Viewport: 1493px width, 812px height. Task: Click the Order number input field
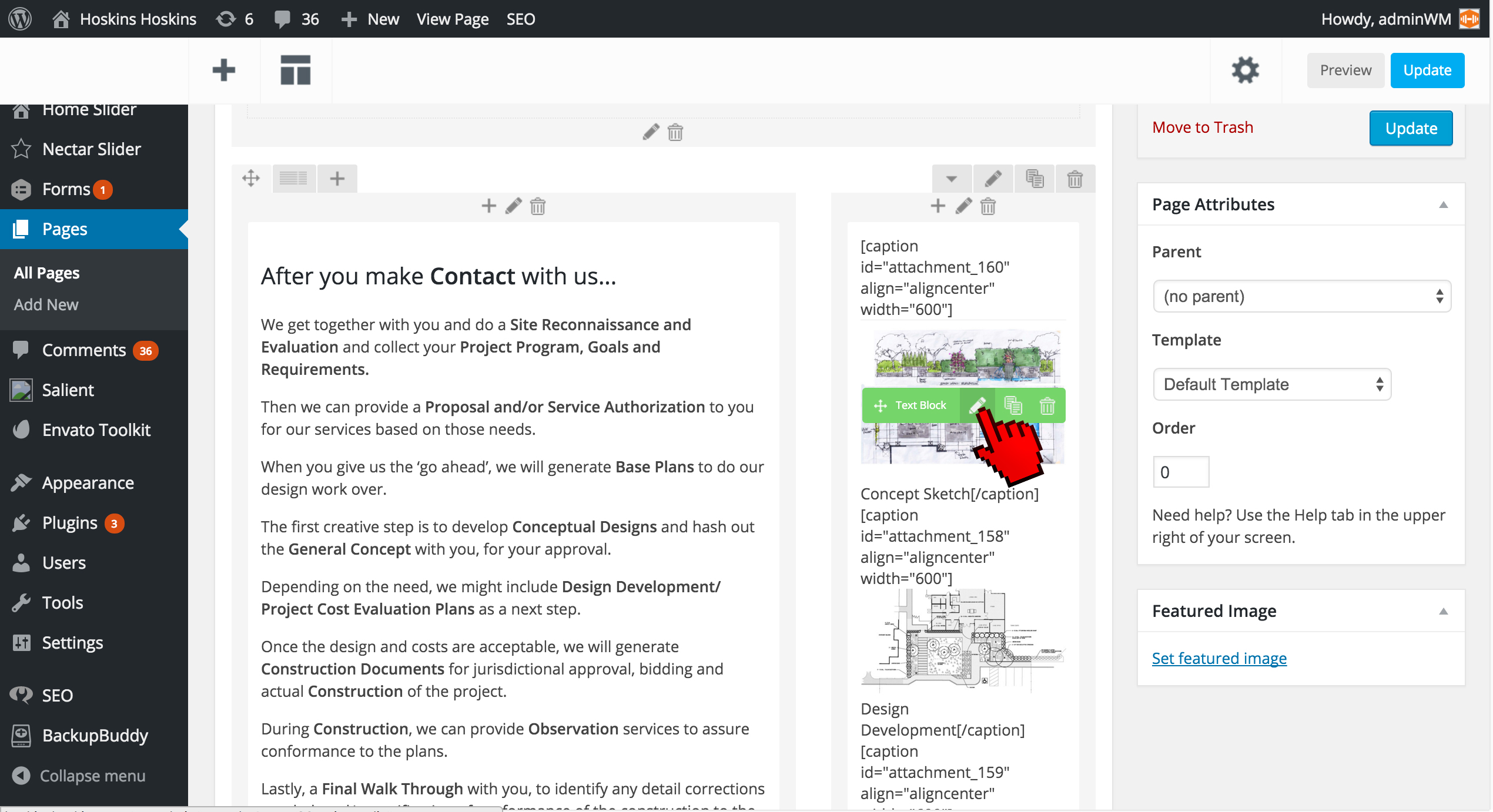point(1180,472)
